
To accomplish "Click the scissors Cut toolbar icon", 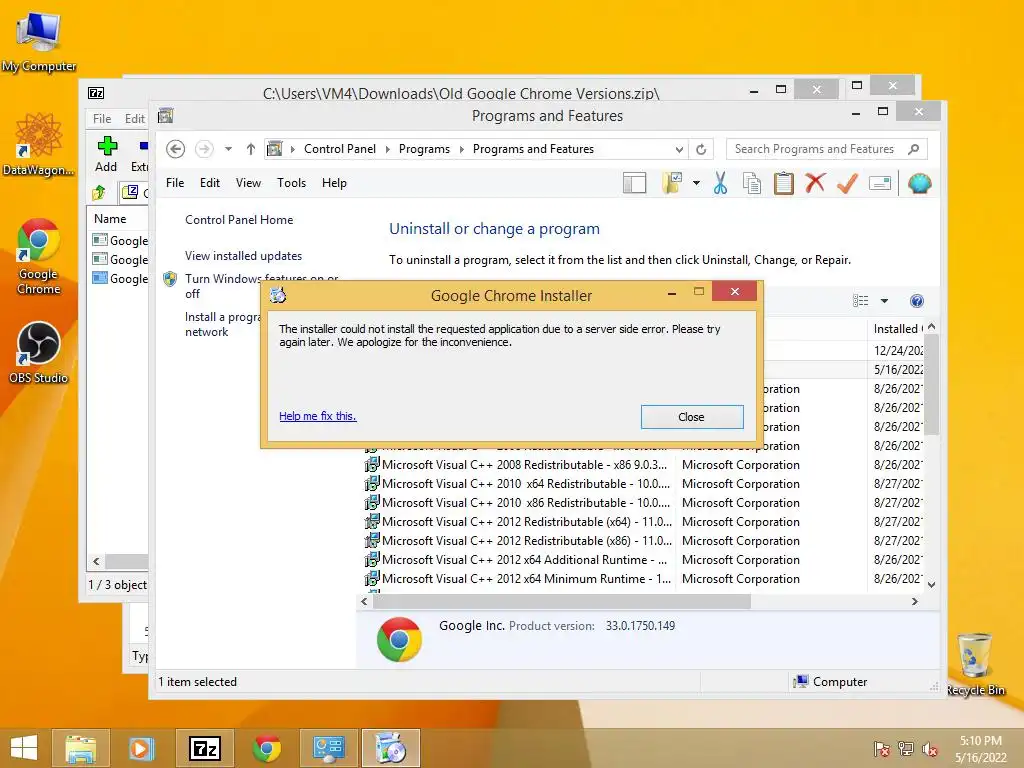I will [720, 184].
